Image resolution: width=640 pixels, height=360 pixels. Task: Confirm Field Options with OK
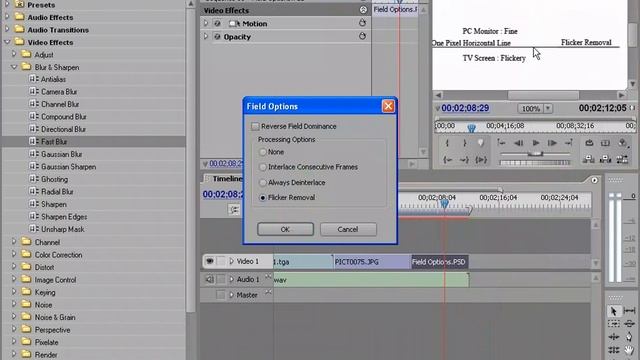(x=285, y=229)
